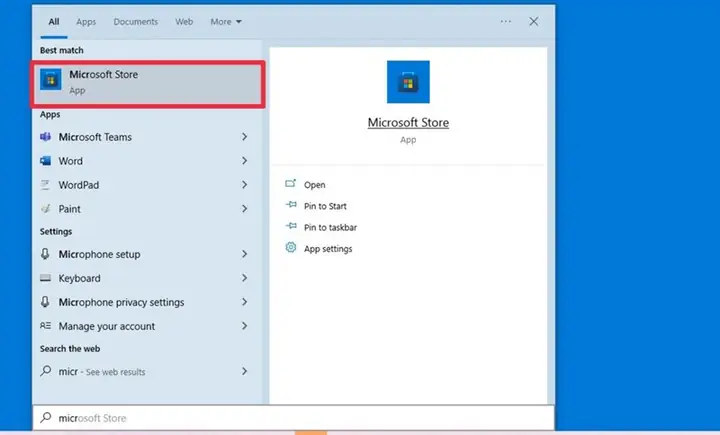
Task: Open App settings
Action: click(x=328, y=249)
